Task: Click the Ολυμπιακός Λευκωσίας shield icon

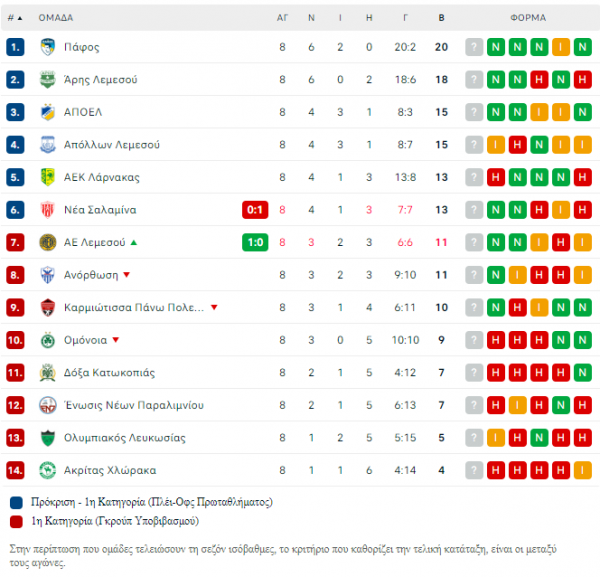Action: [47, 438]
